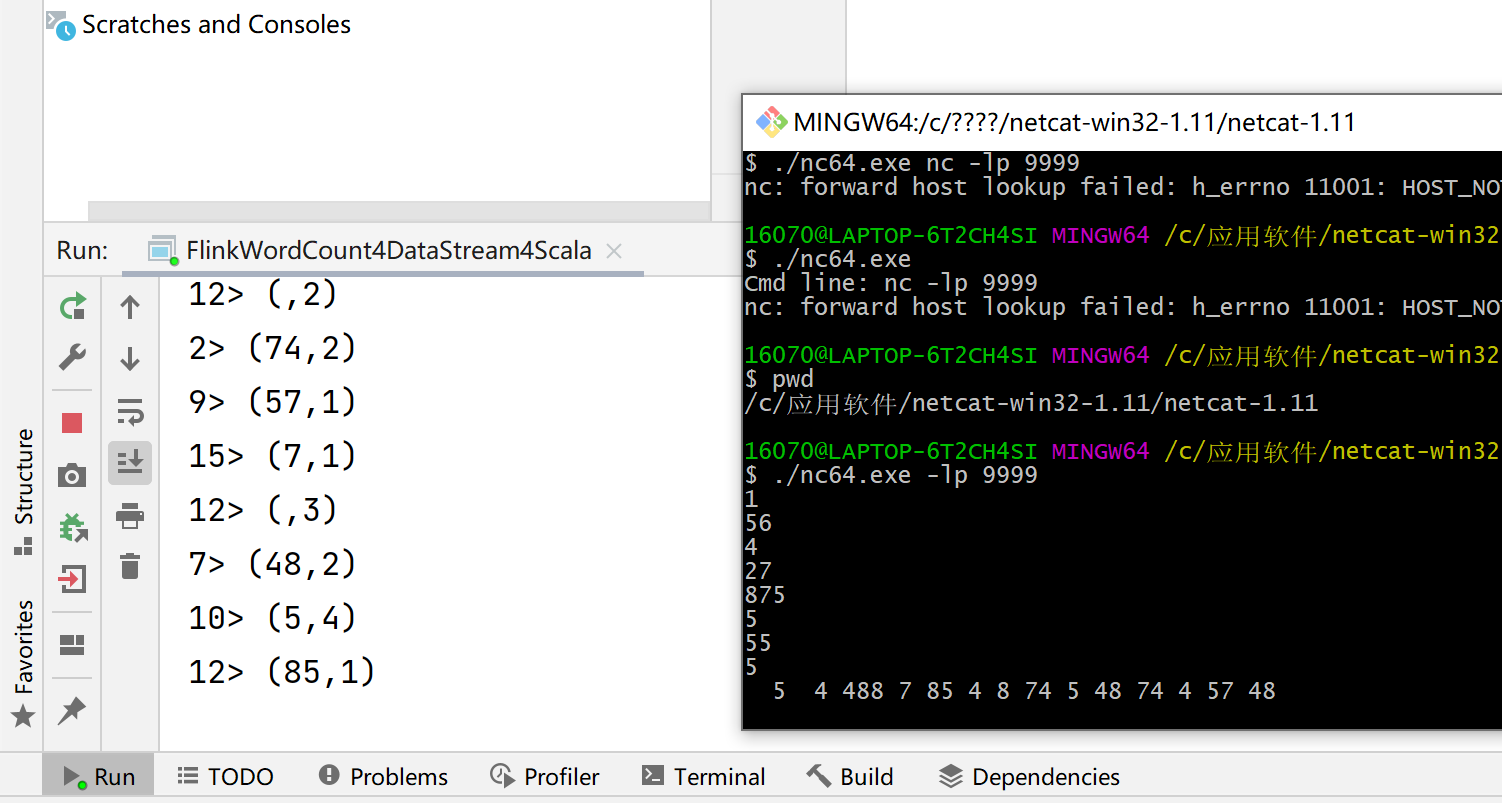Viewport: 1502px width, 803px height.
Task: Open the Build tool window
Action: pos(850,777)
